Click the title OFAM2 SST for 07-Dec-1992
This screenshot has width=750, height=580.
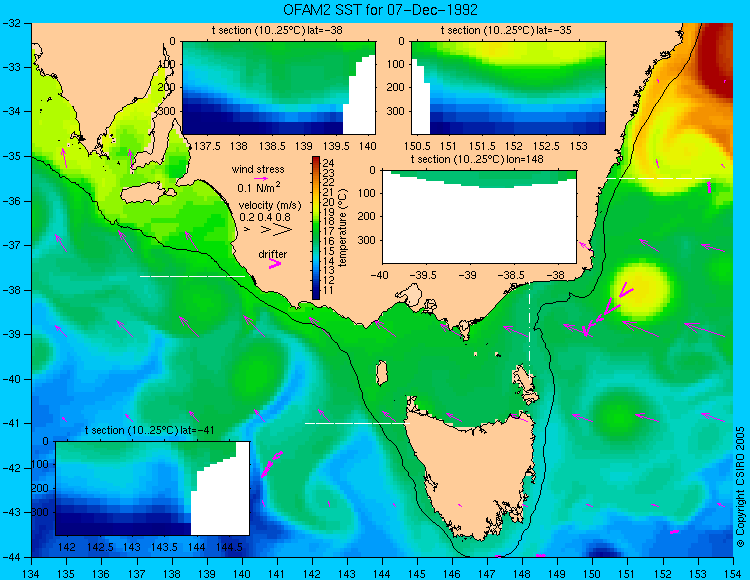pyautogui.click(x=380, y=9)
